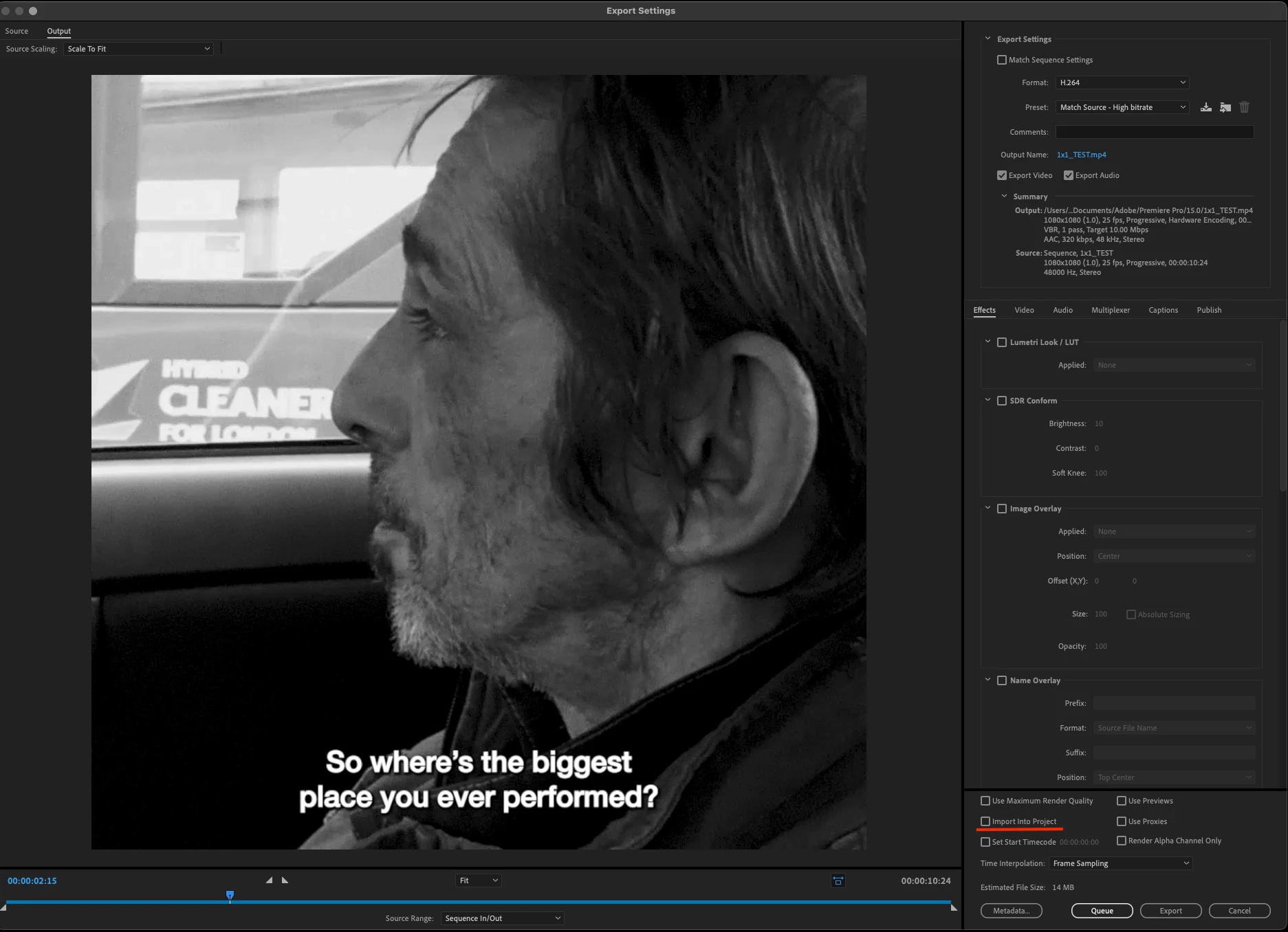Image resolution: width=1288 pixels, height=932 pixels.
Task: Enable the Lumetri Look / LUT effect
Action: click(x=1002, y=342)
